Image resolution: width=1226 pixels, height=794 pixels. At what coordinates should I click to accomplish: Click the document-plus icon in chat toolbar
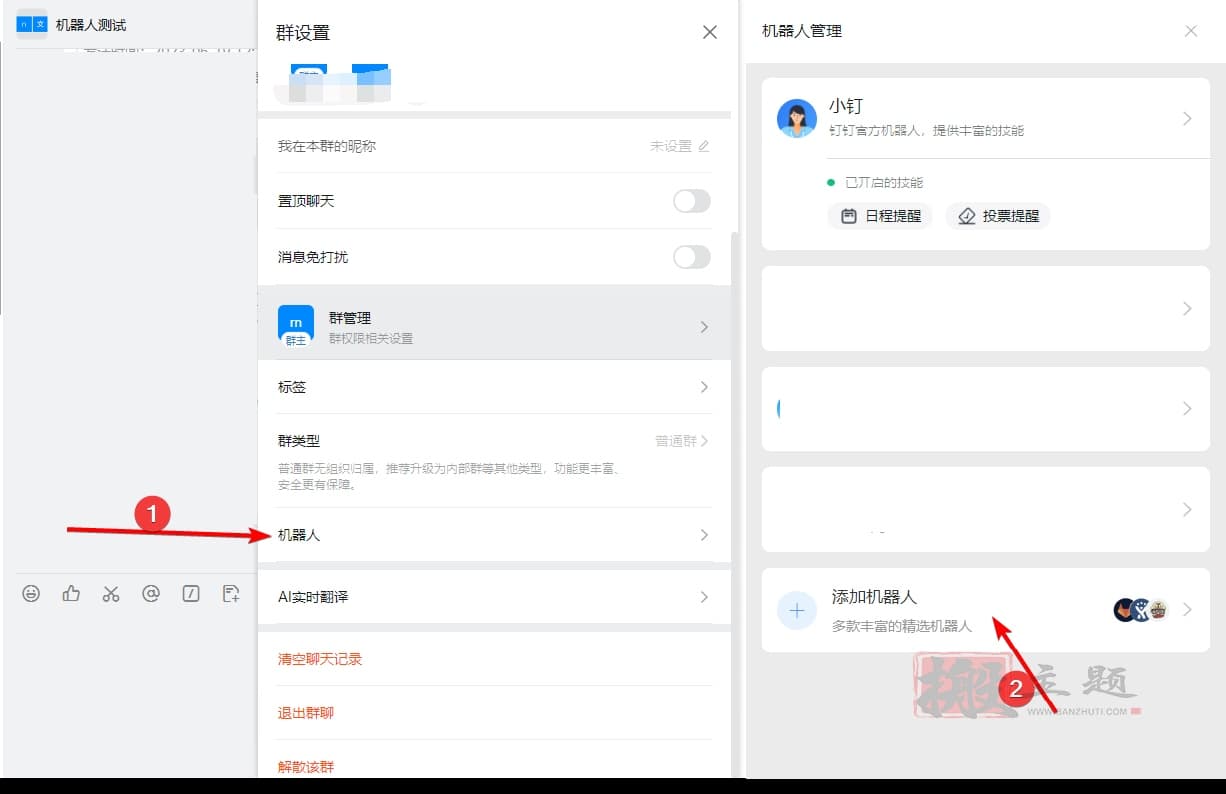pyautogui.click(x=231, y=594)
